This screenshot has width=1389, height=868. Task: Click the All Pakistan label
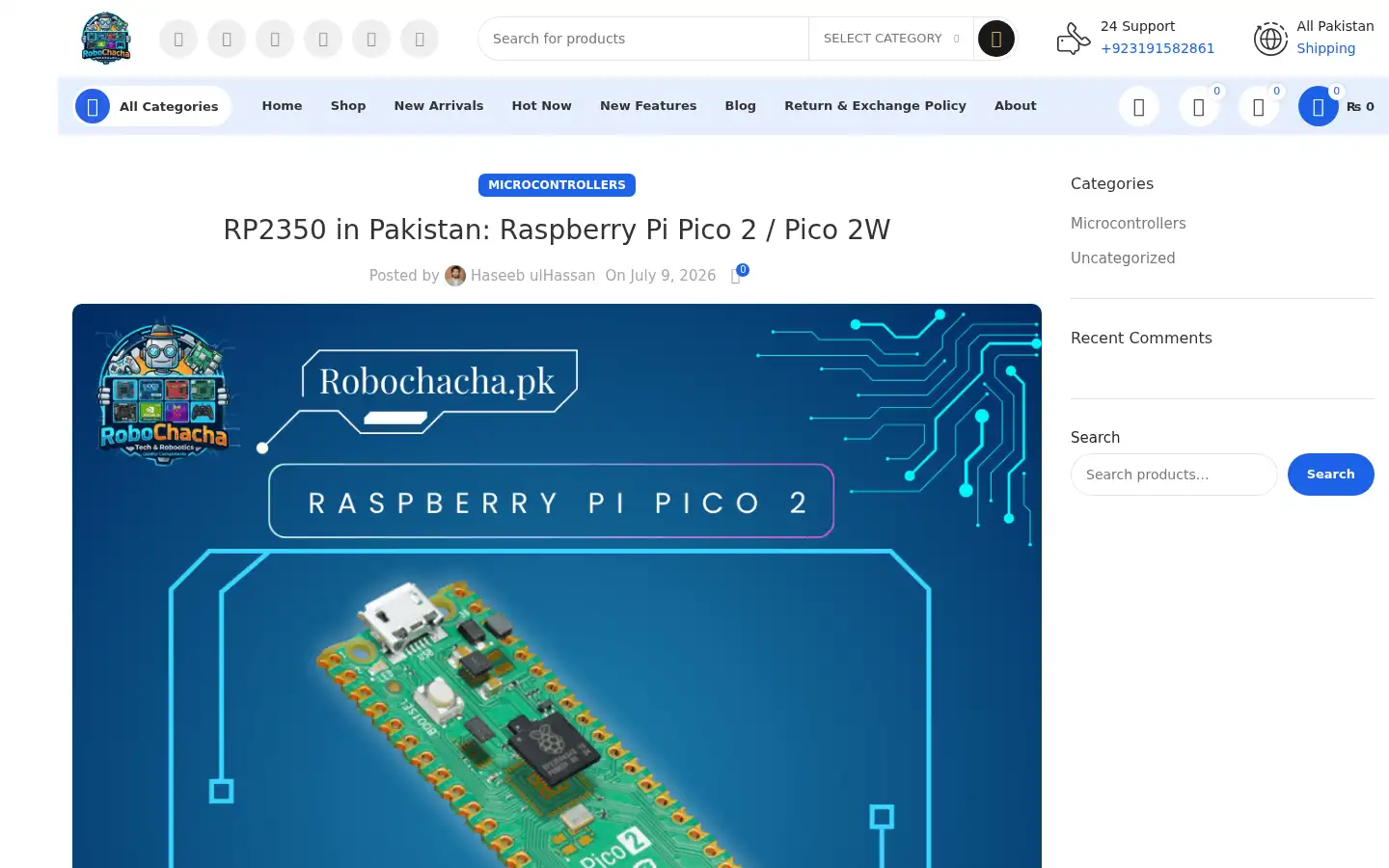pyautogui.click(x=1335, y=26)
